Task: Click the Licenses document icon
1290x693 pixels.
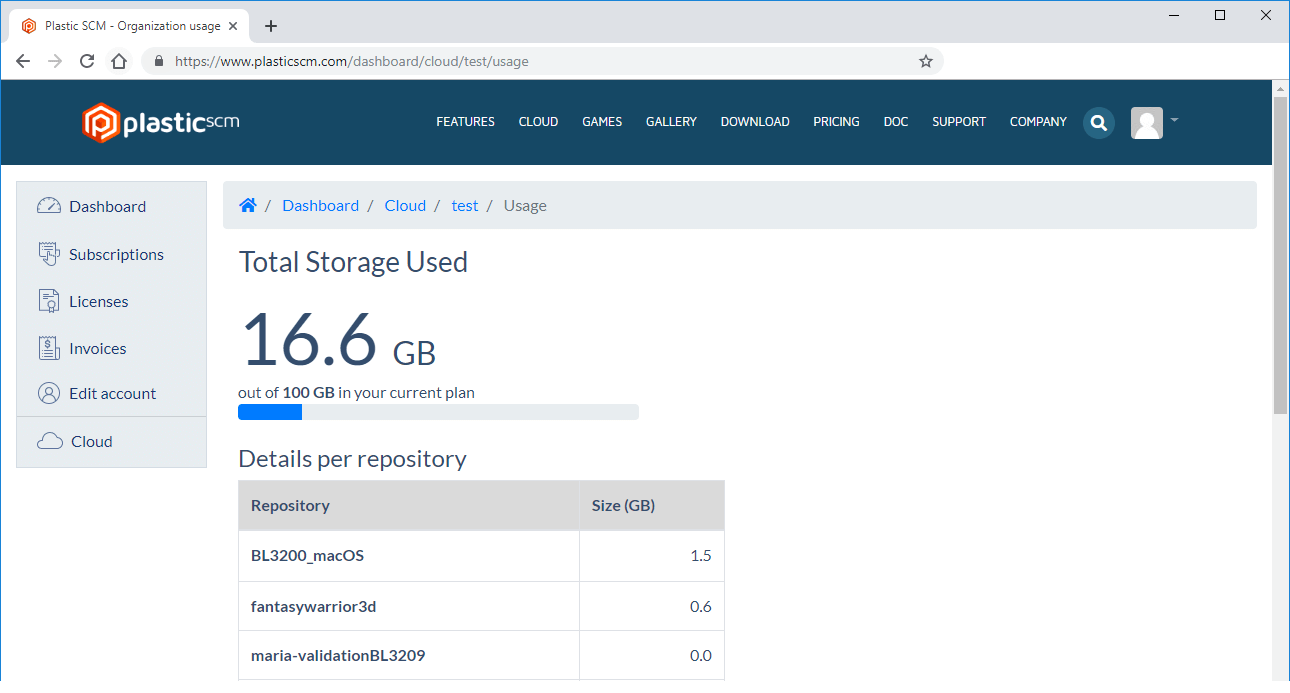Action: 49,301
